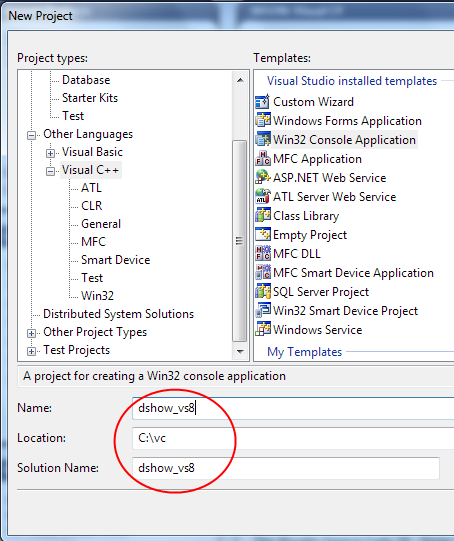This screenshot has width=454, height=541.
Task: Collapse the Other Languages tree node
Action: [x=31, y=135]
